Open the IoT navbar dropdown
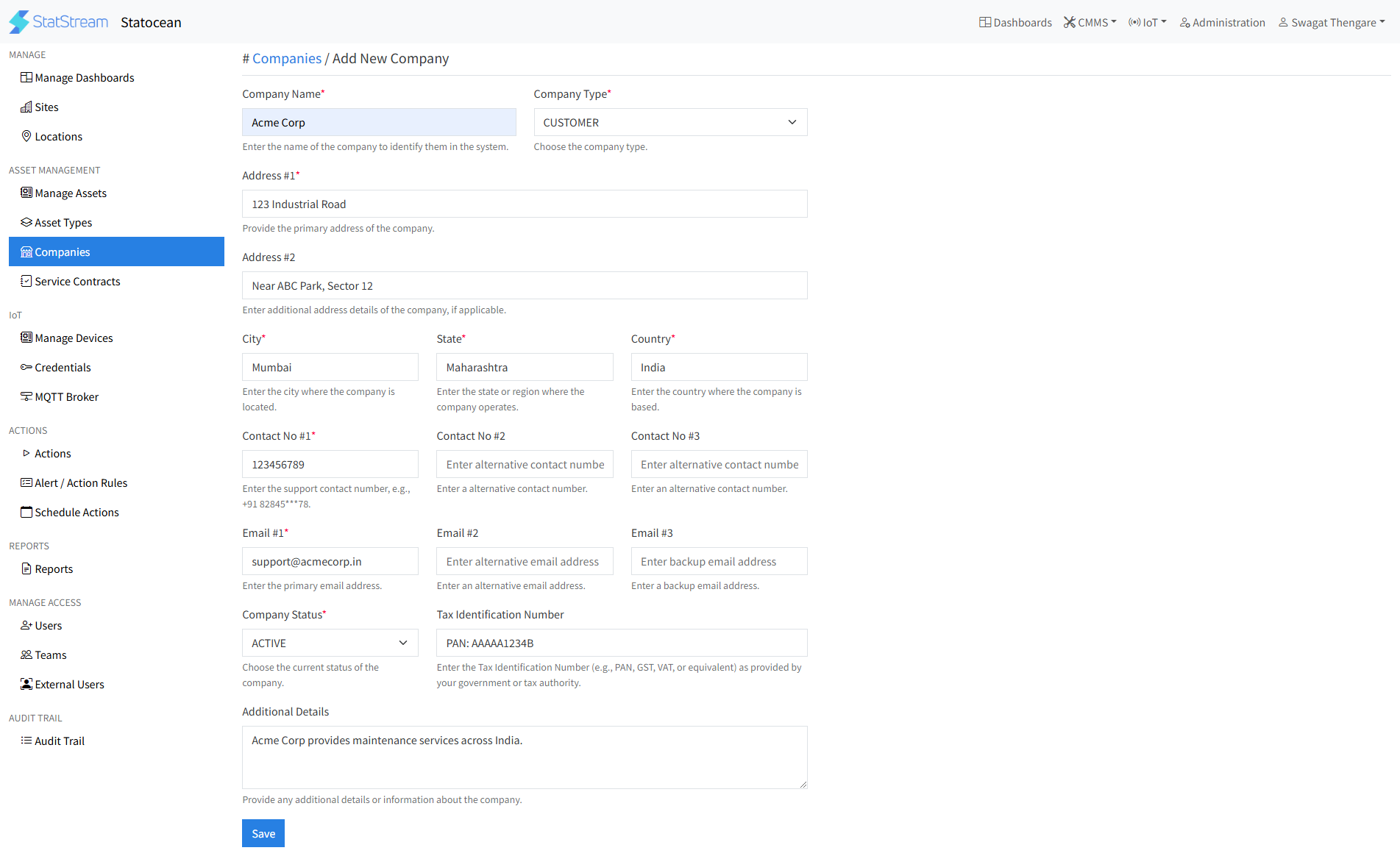The height and width of the screenshot is (856, 1400). [1147, 23]
